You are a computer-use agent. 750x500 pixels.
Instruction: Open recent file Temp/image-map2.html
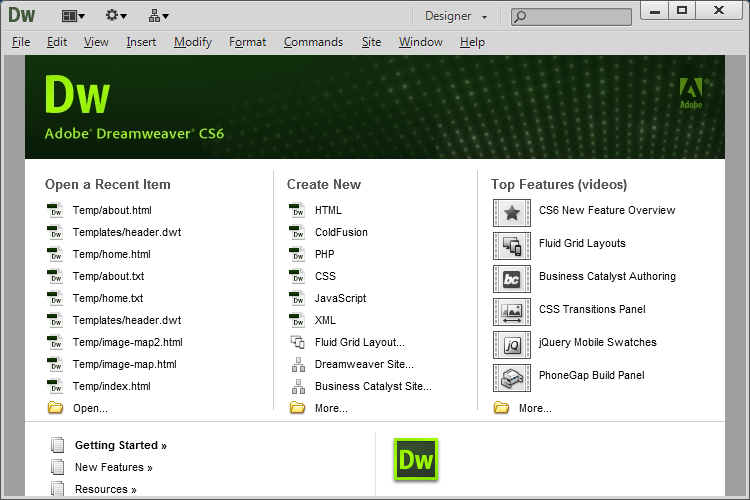click(x=127, y=342)
